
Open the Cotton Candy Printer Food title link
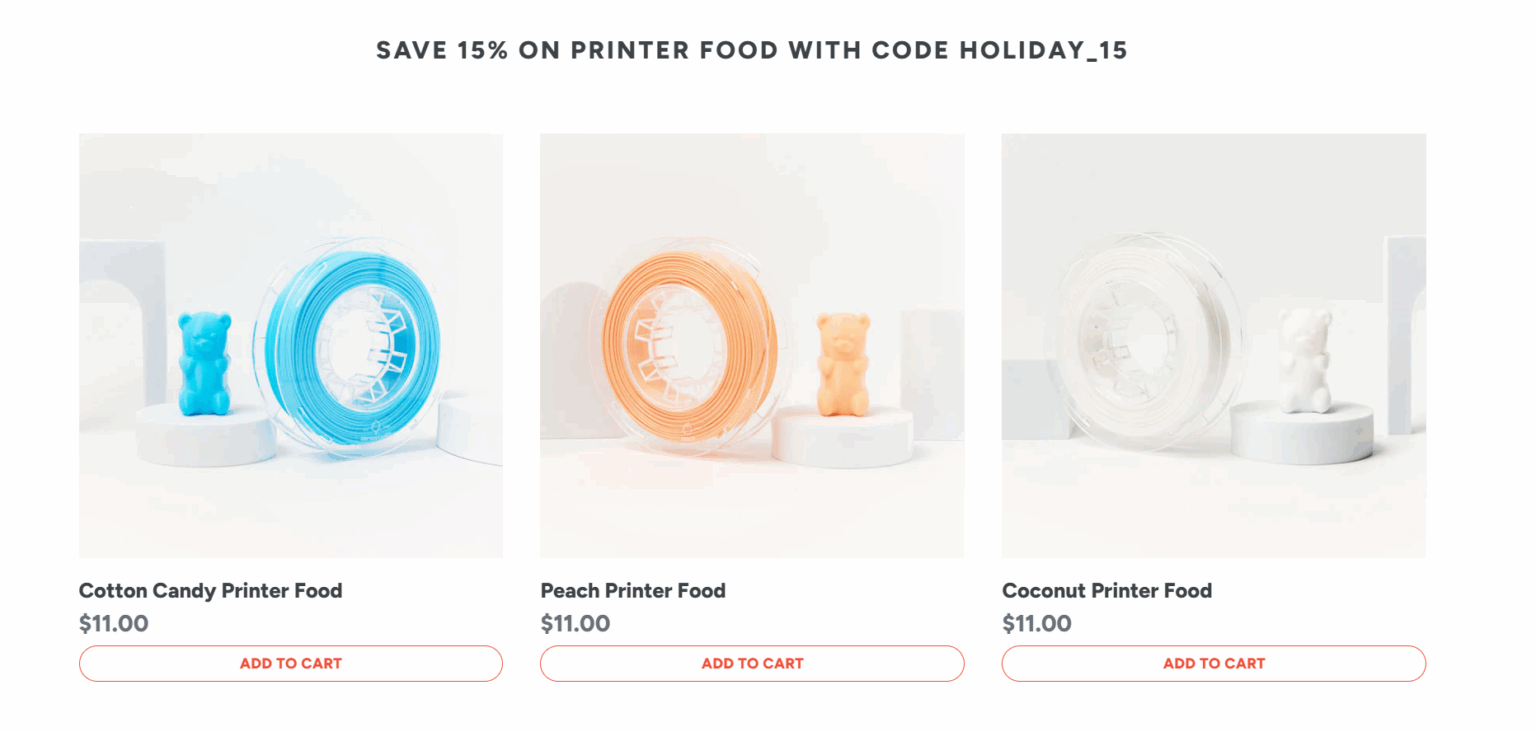click(210, 591)
